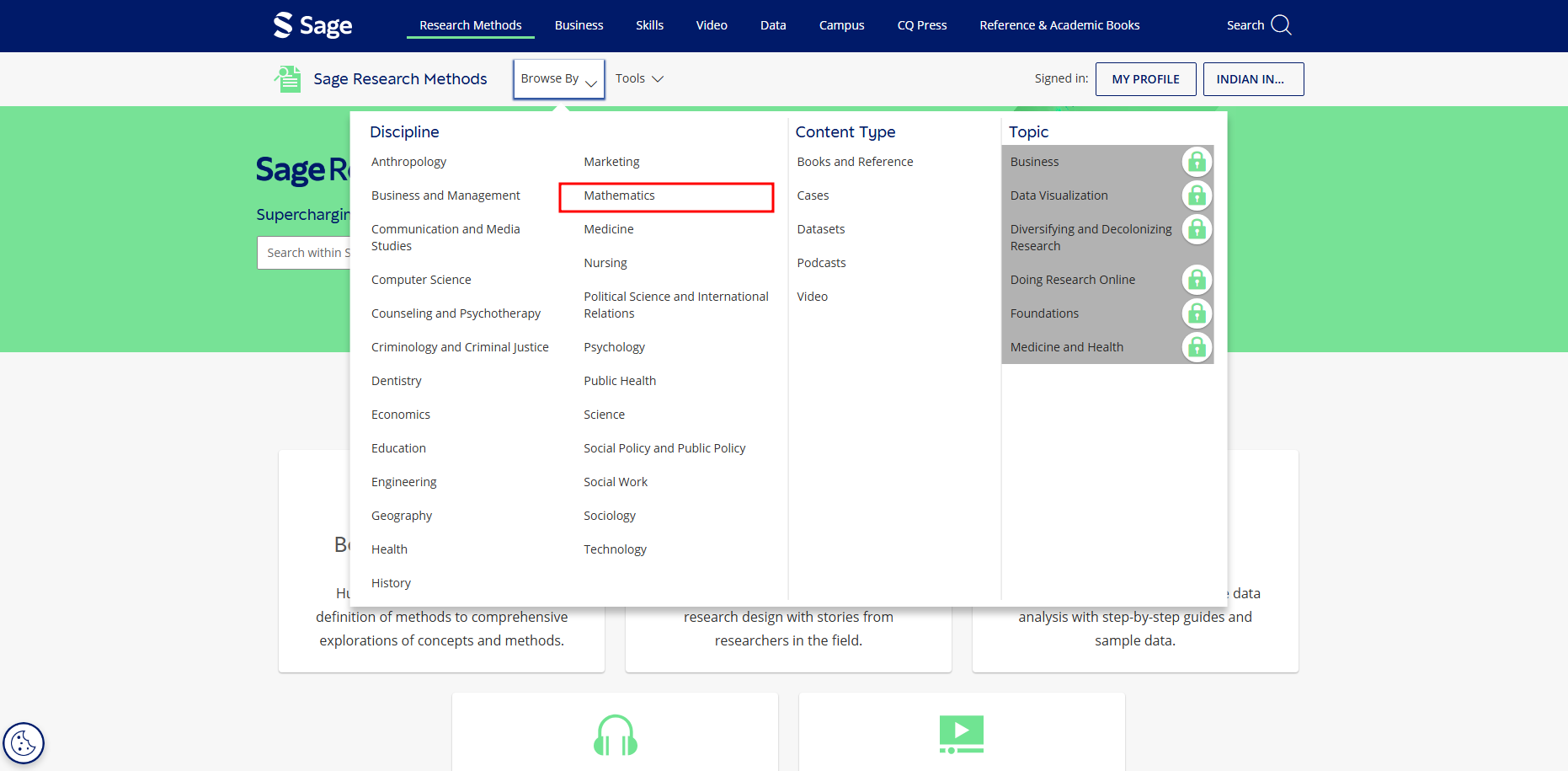Choose Datasets under Content Type
The width and height of the screenshot is (1568, 771).
coord(820,229)
